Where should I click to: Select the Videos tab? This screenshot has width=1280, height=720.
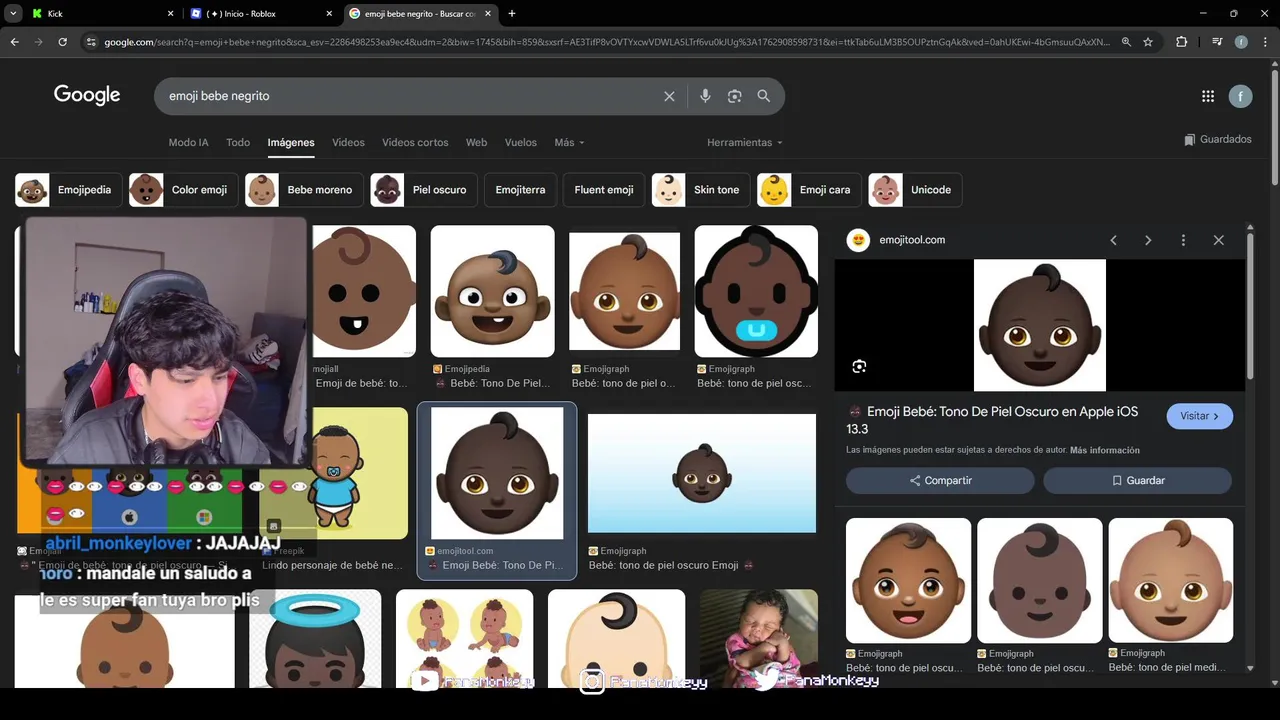point(348,142)
